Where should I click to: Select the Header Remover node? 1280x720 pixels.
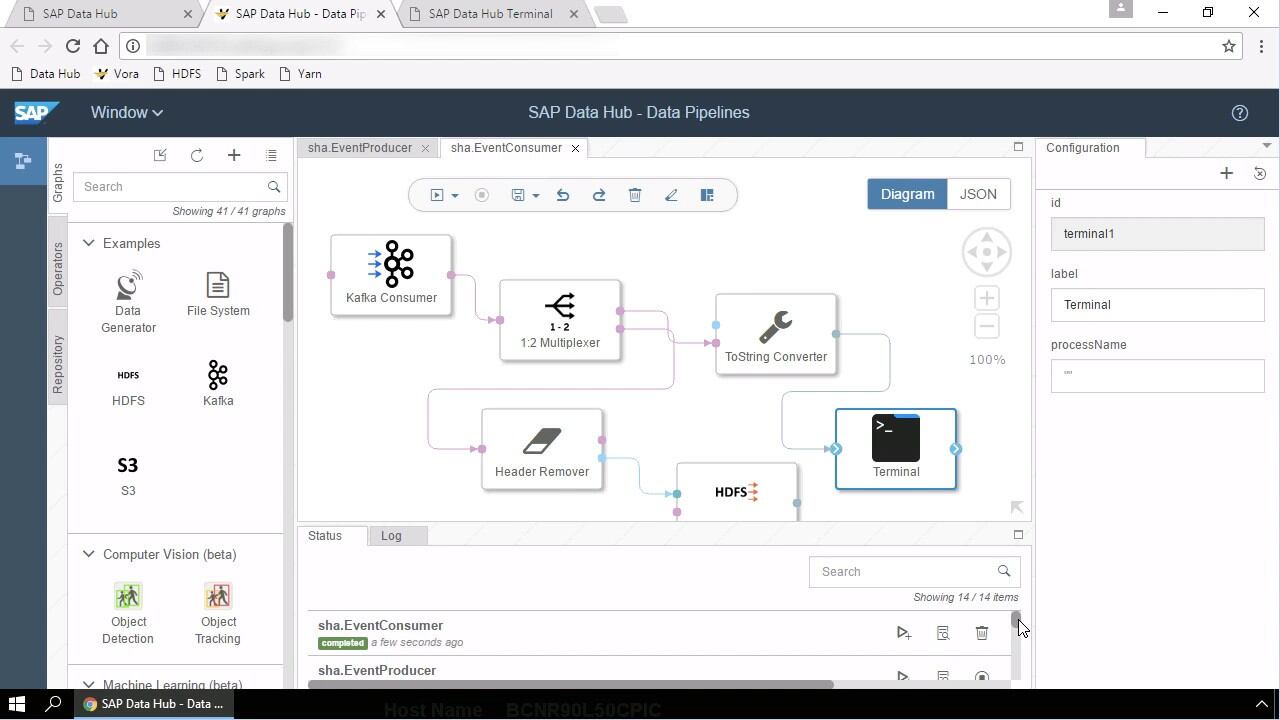[x=542, y=449]
